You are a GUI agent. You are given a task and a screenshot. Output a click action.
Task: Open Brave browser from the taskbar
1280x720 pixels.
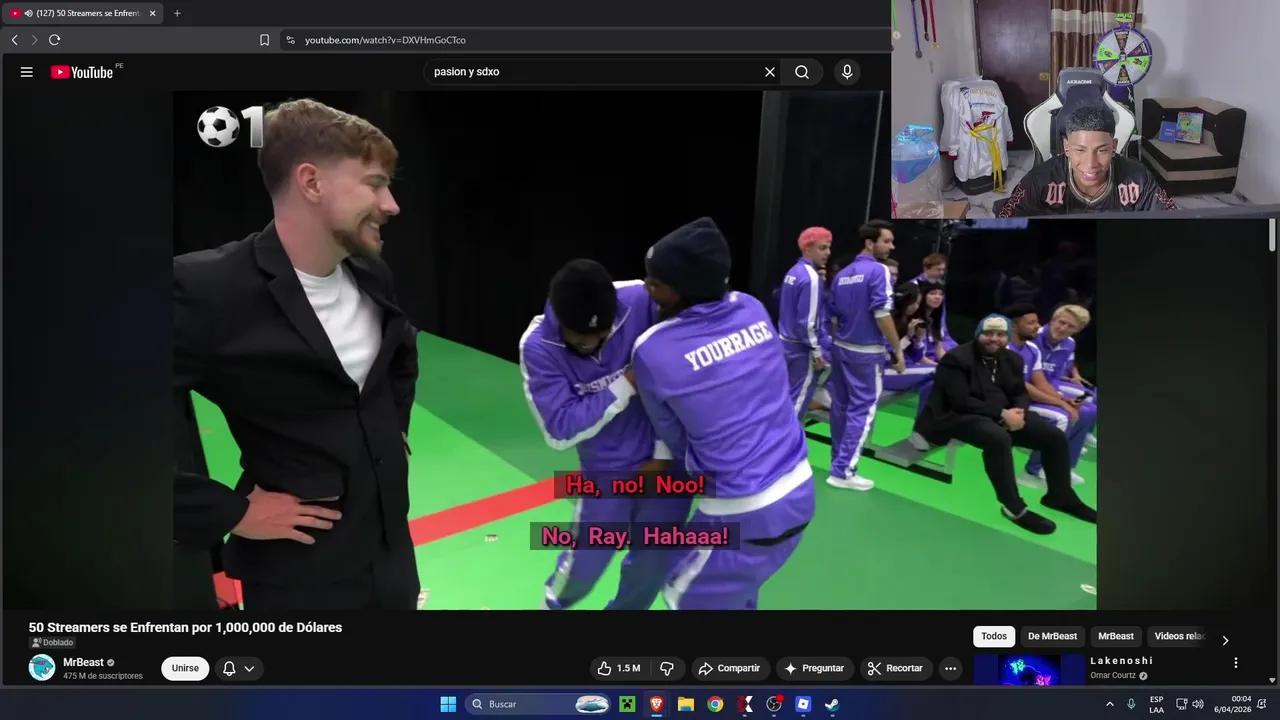[x=656, y=704]
